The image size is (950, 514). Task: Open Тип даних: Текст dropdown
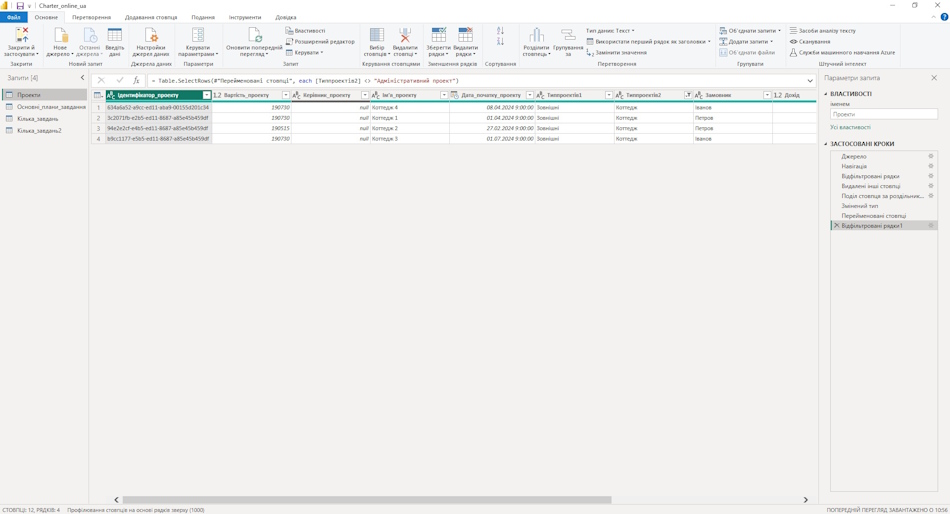click(x=610, y=30)
